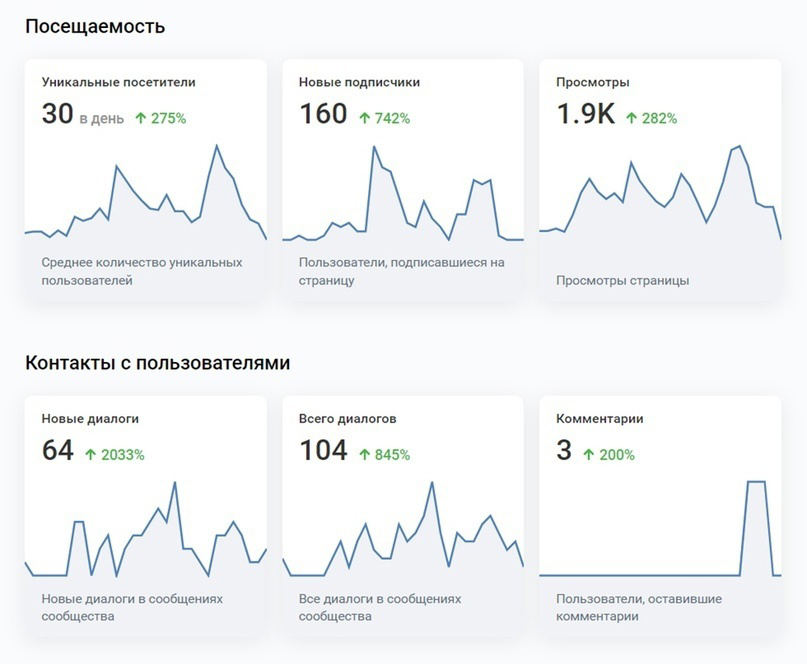807x664 pixels.
Task: Click the 2033% growth arrow icon
Action: 91,455
